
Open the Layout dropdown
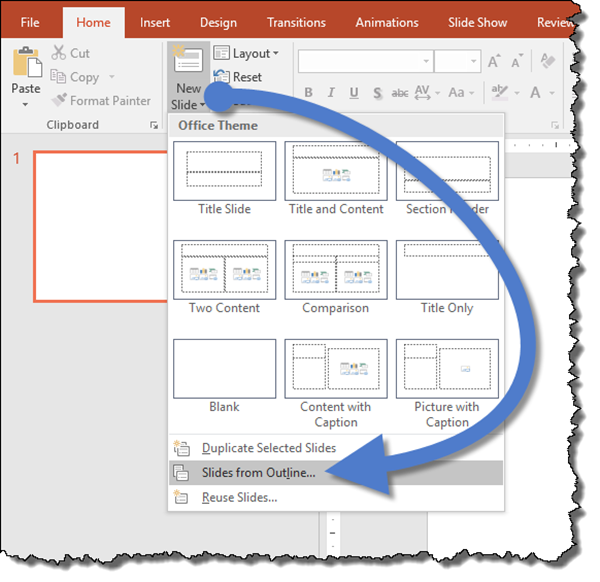point(246,53)
